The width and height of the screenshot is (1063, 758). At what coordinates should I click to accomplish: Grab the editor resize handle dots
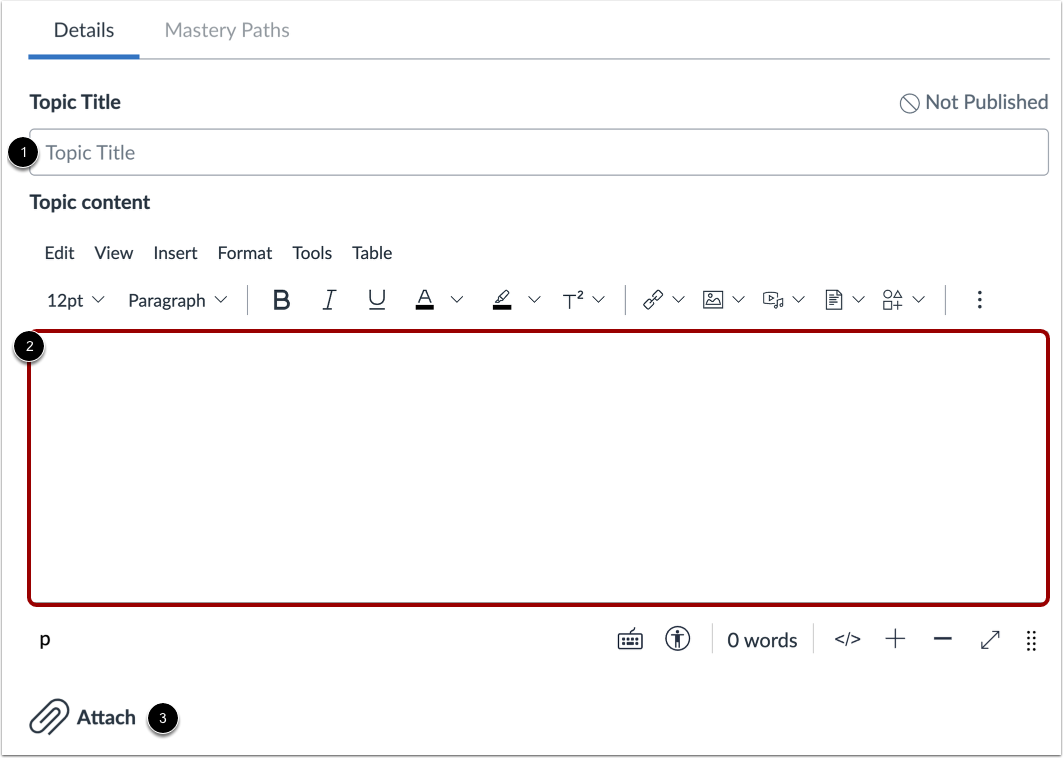coord(1031,640)
